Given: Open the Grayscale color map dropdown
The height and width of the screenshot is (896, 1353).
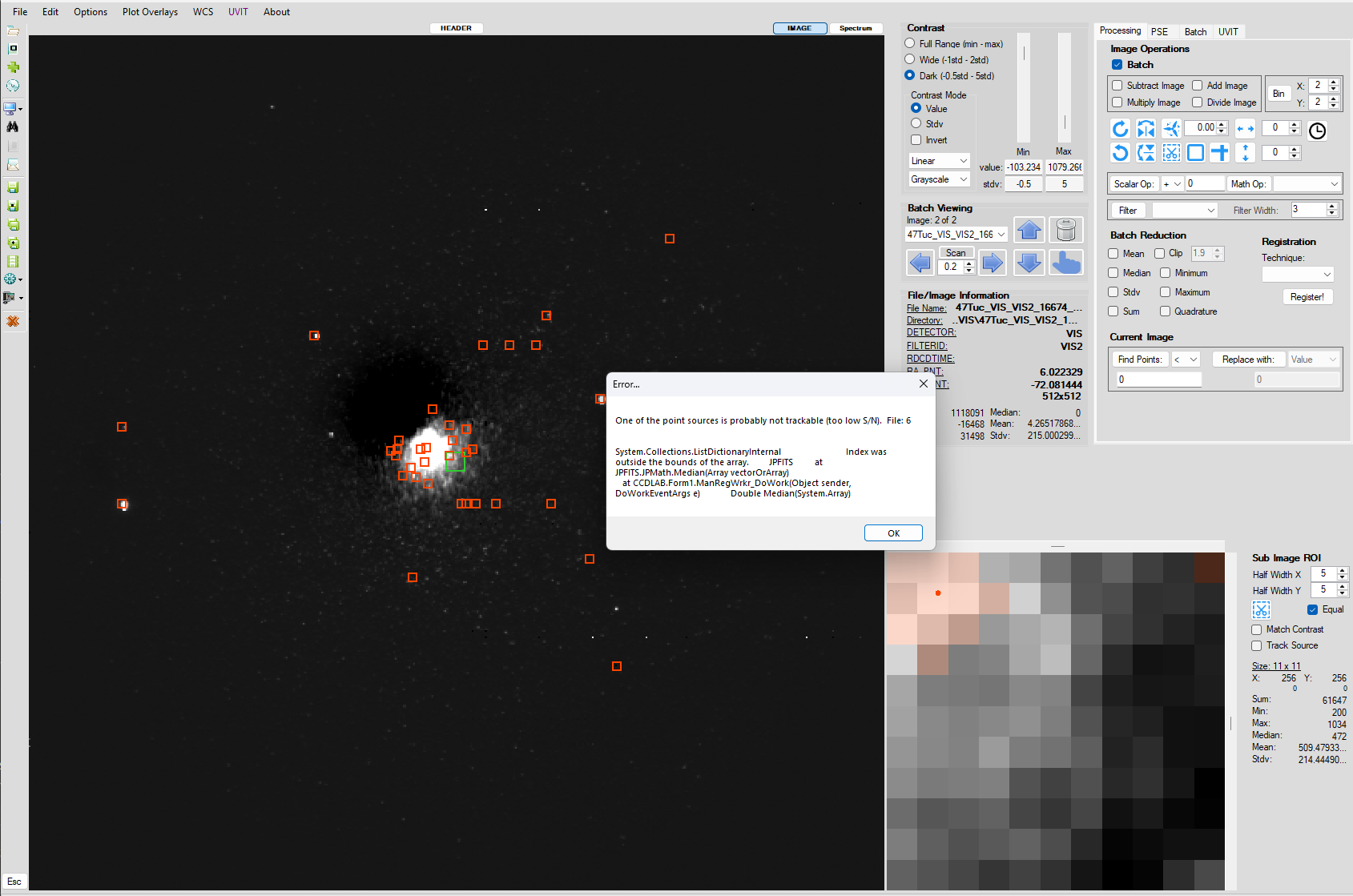Looking at the screenshot, I should pyautogui.click(x=939, y=179).
